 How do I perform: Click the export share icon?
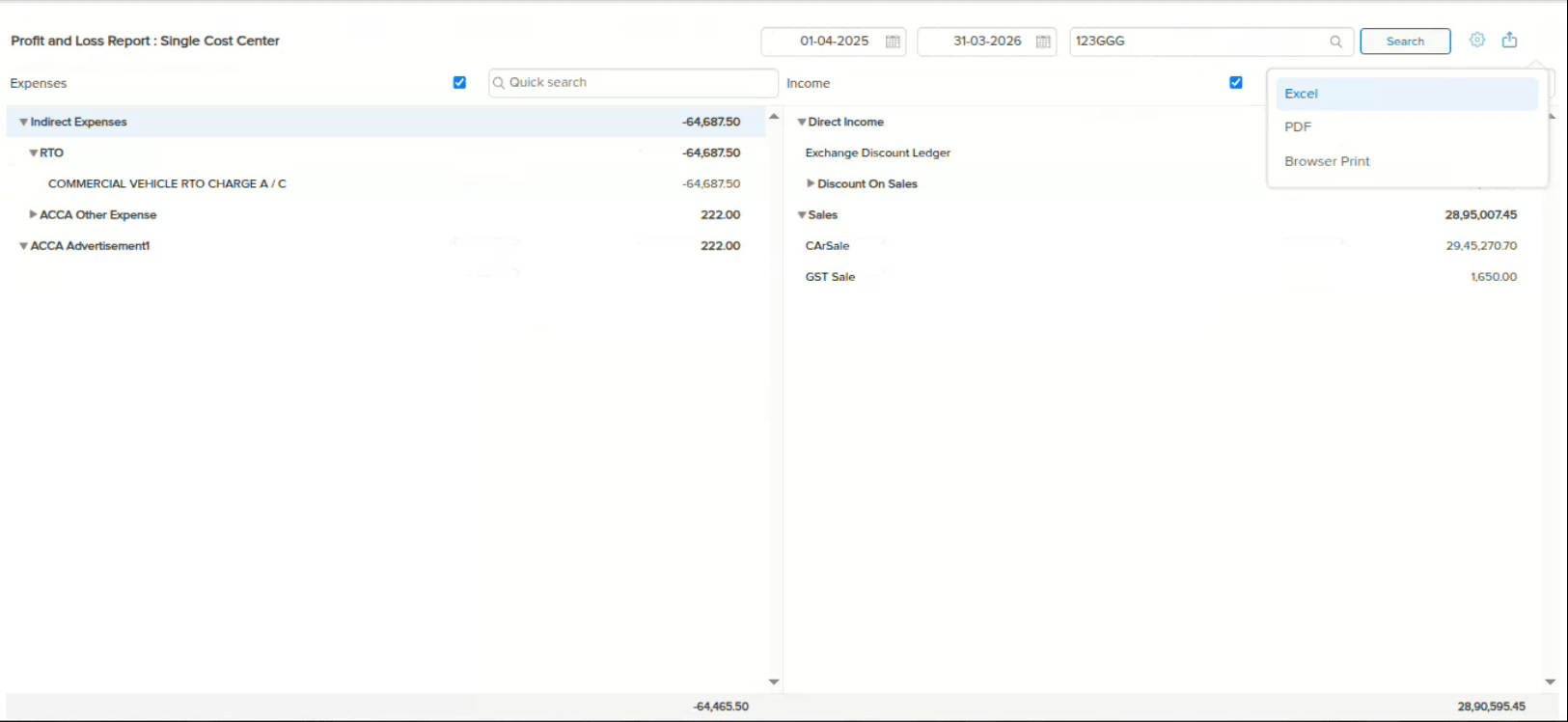[x=1509, y=41]
